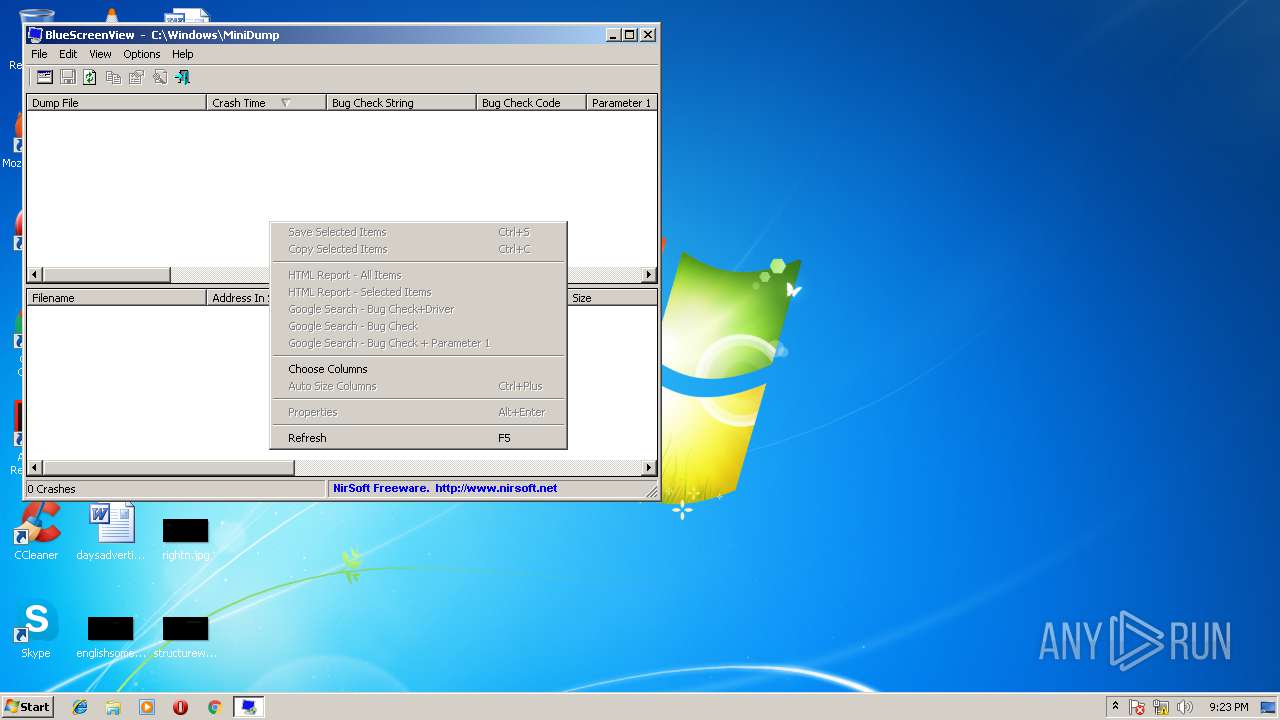This screenshot has height=720, width=1280.
Task: Click the upper pane horizontal scrollbar thumb
Action: point(106,274)
